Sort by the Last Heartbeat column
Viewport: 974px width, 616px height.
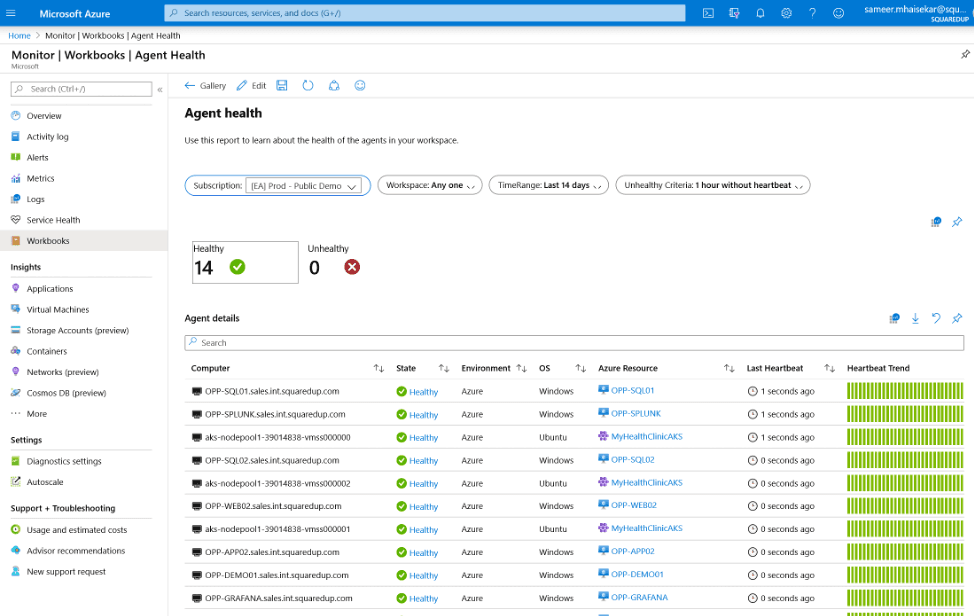[829, 368]
